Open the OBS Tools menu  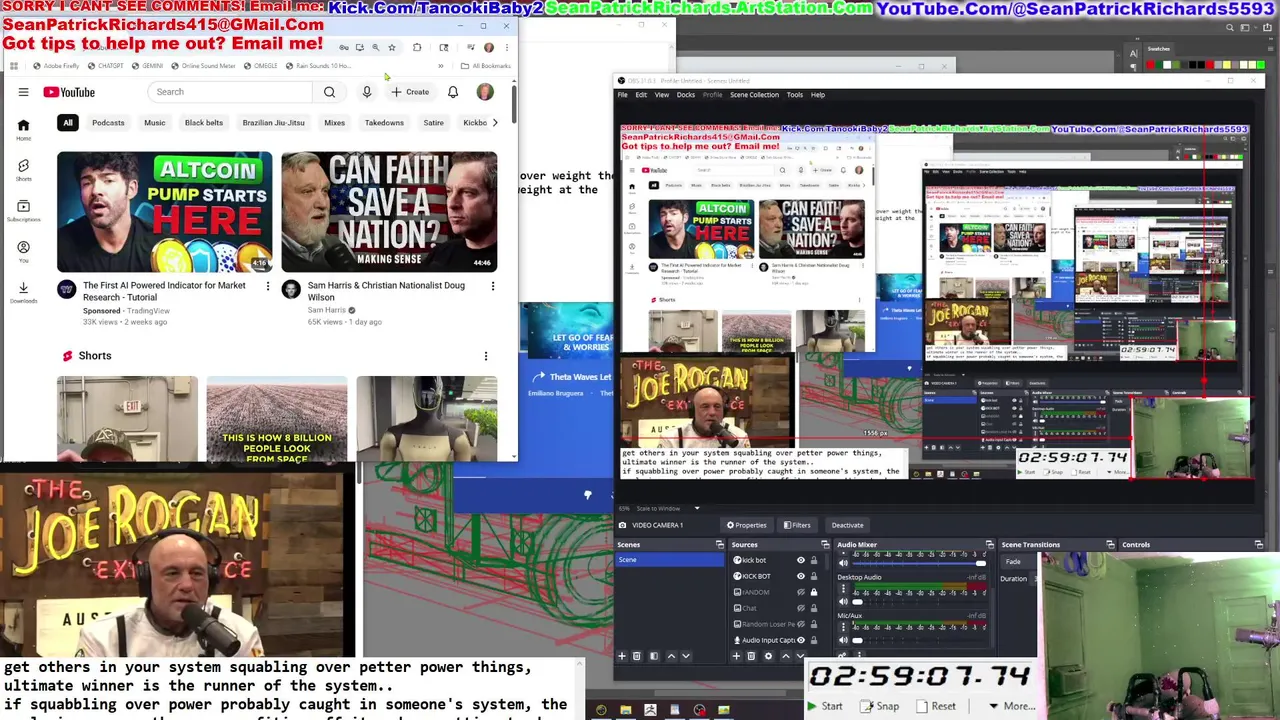[x=795, y=95]
